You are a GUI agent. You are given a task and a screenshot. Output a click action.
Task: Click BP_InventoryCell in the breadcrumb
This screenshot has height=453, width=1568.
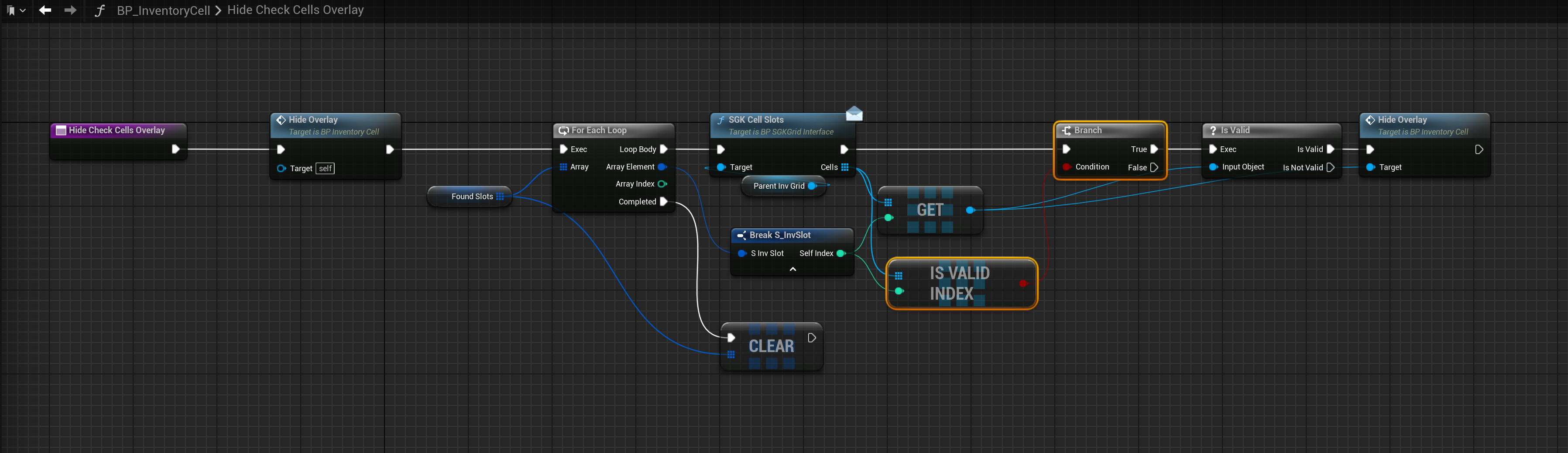(x=163, y=10)
